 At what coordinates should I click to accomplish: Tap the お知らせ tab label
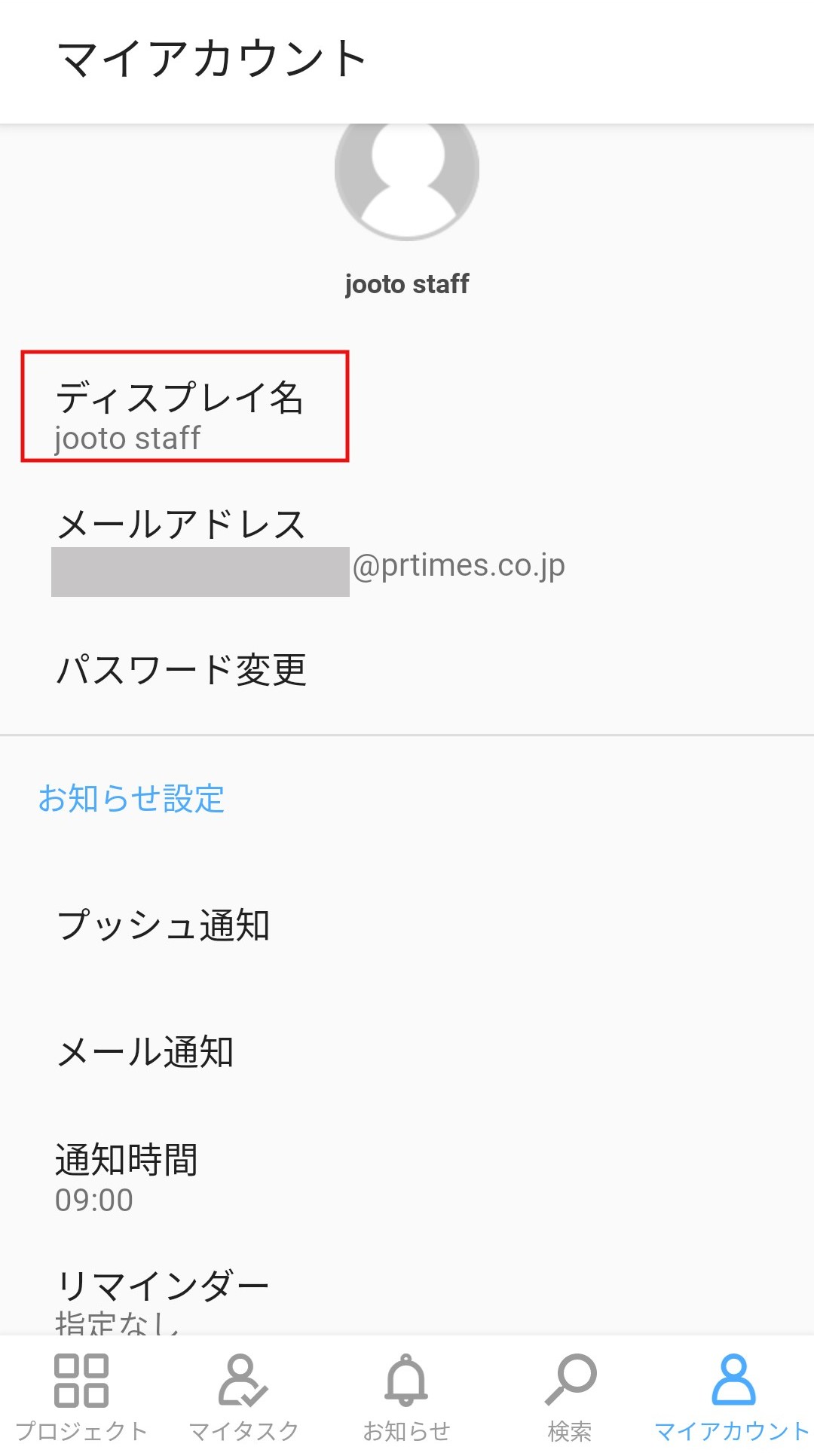pos(407,1430)
